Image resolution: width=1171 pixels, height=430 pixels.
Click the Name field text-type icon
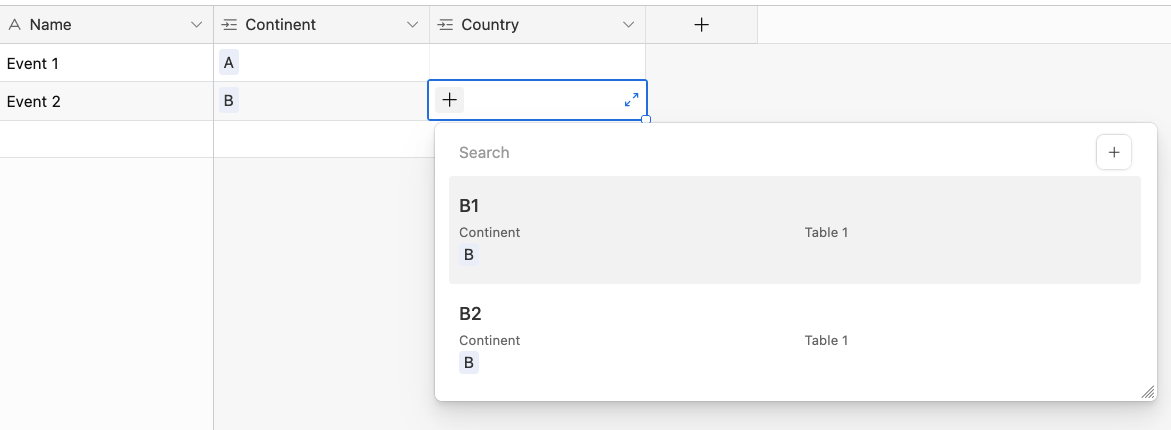tap(14, 25)
